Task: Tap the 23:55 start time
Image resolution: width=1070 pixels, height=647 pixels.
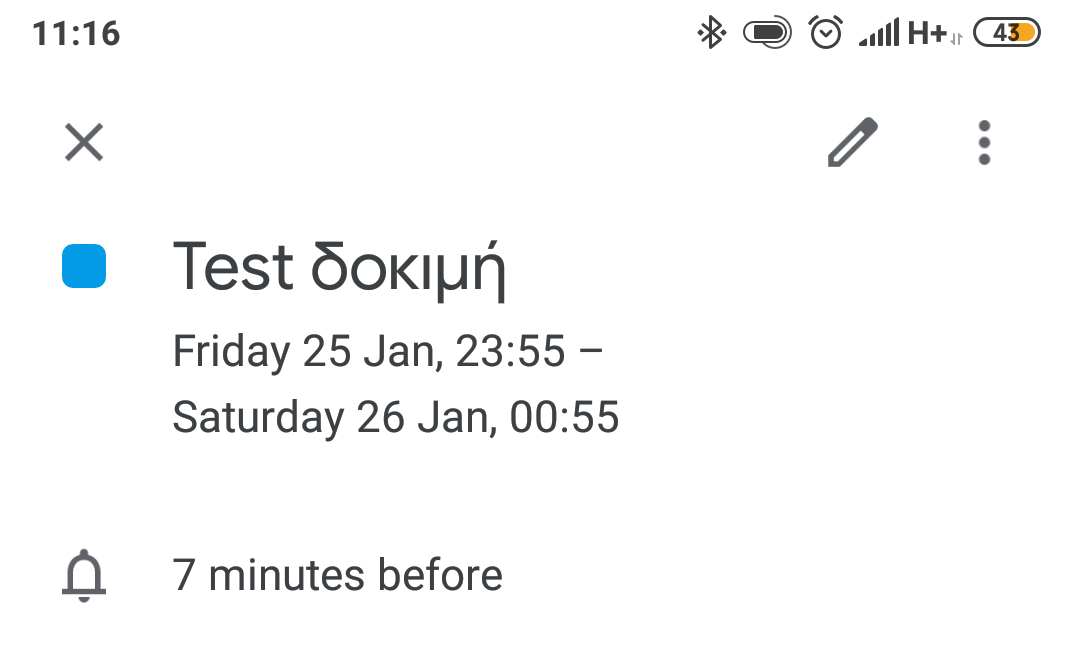Action: (510, 352)
